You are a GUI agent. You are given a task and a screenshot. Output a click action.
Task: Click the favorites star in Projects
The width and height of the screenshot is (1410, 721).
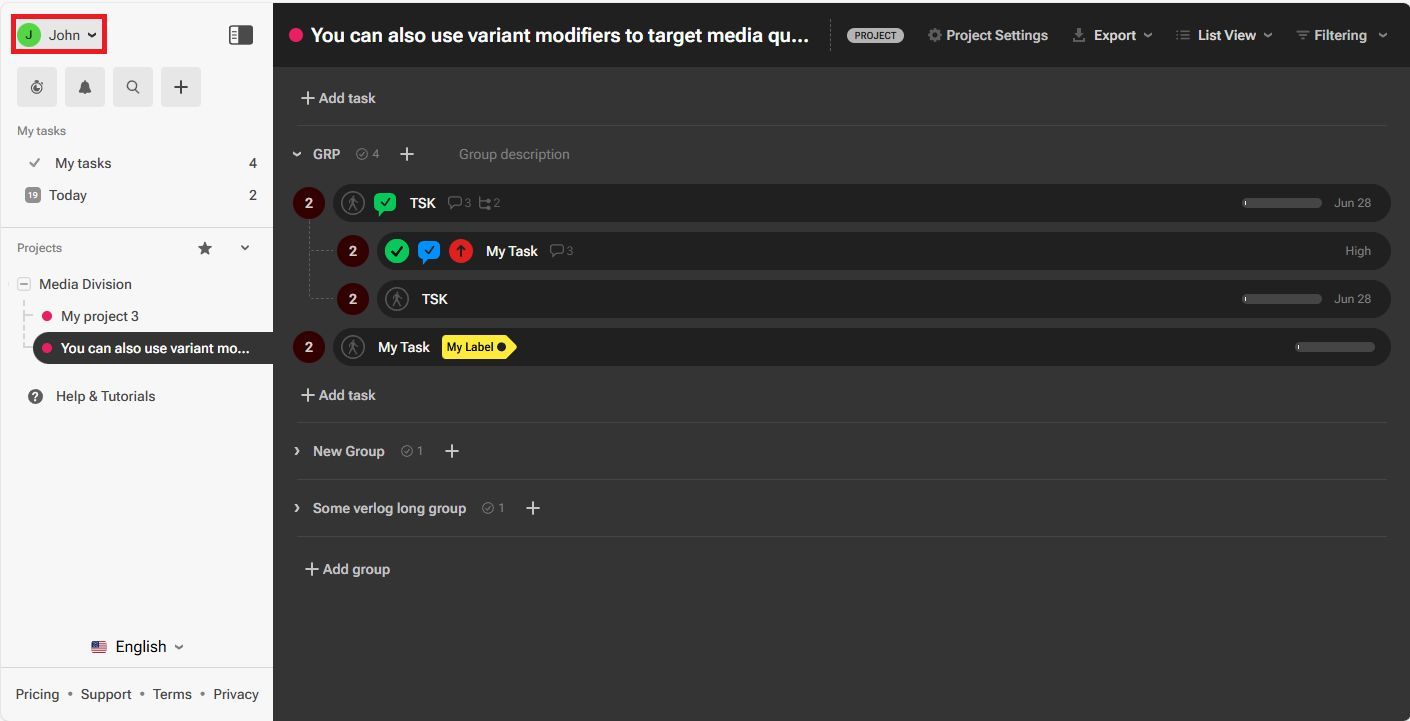(205, 248)
